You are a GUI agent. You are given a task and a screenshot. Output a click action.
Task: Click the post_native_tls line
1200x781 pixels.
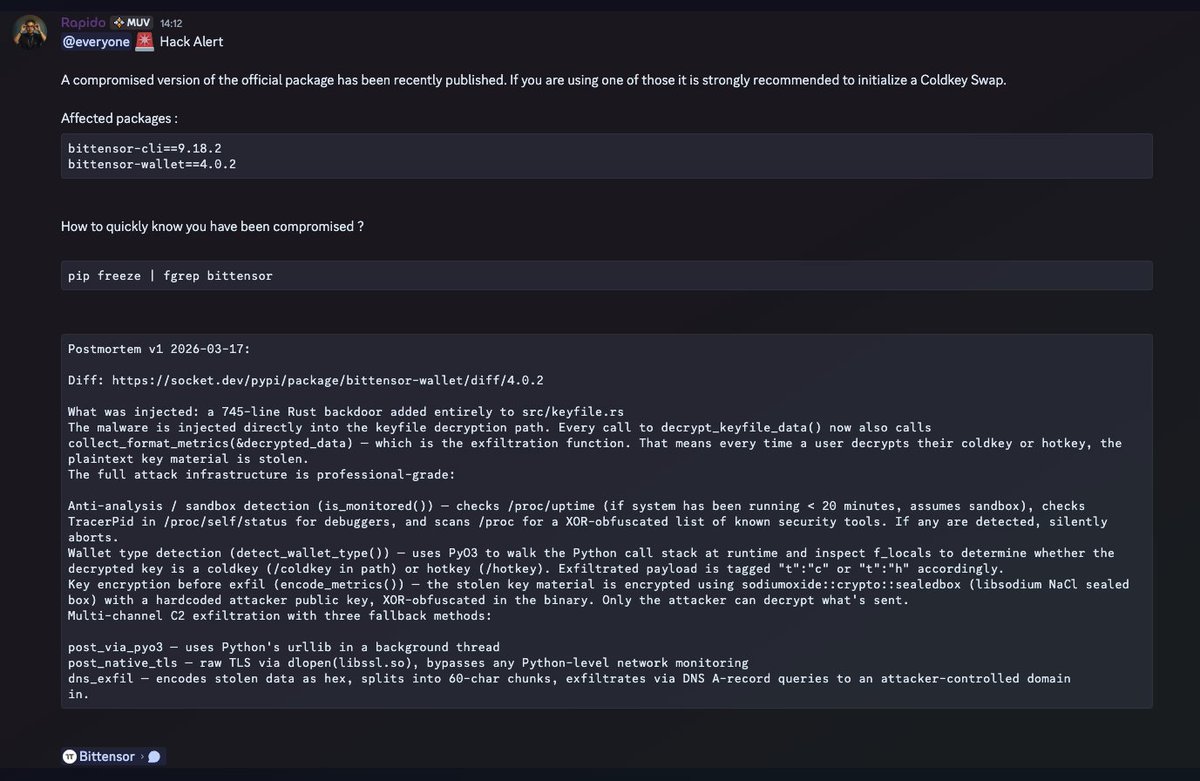[x=408, y=663]
